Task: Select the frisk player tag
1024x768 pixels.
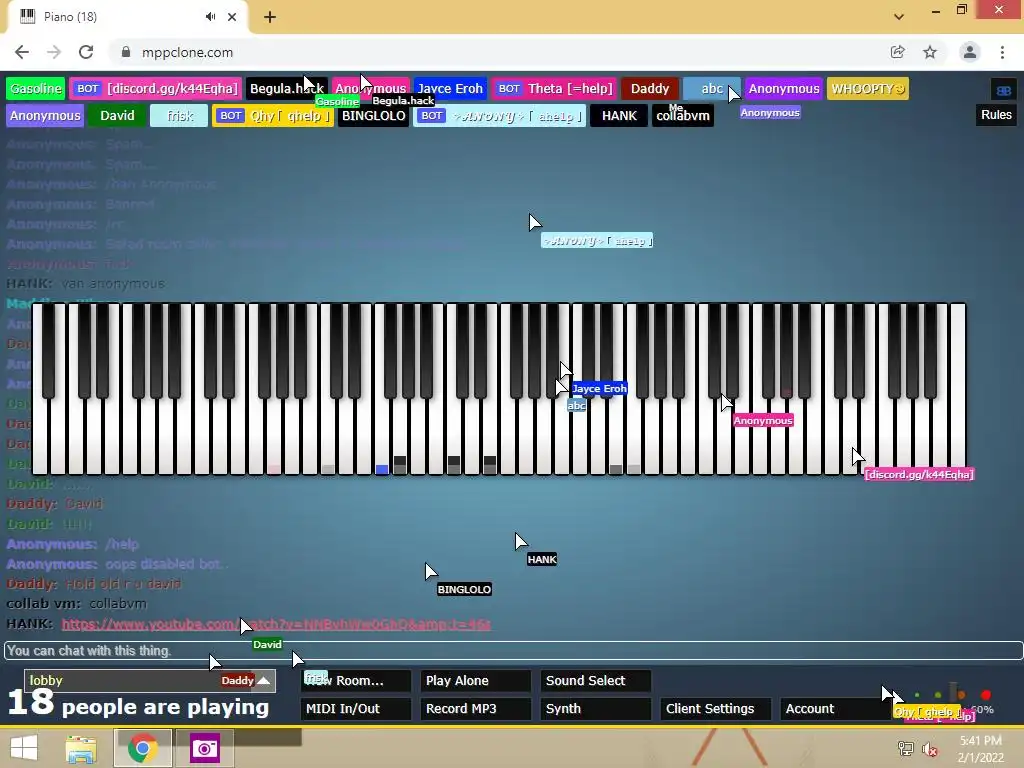Action: pos(179,116)
